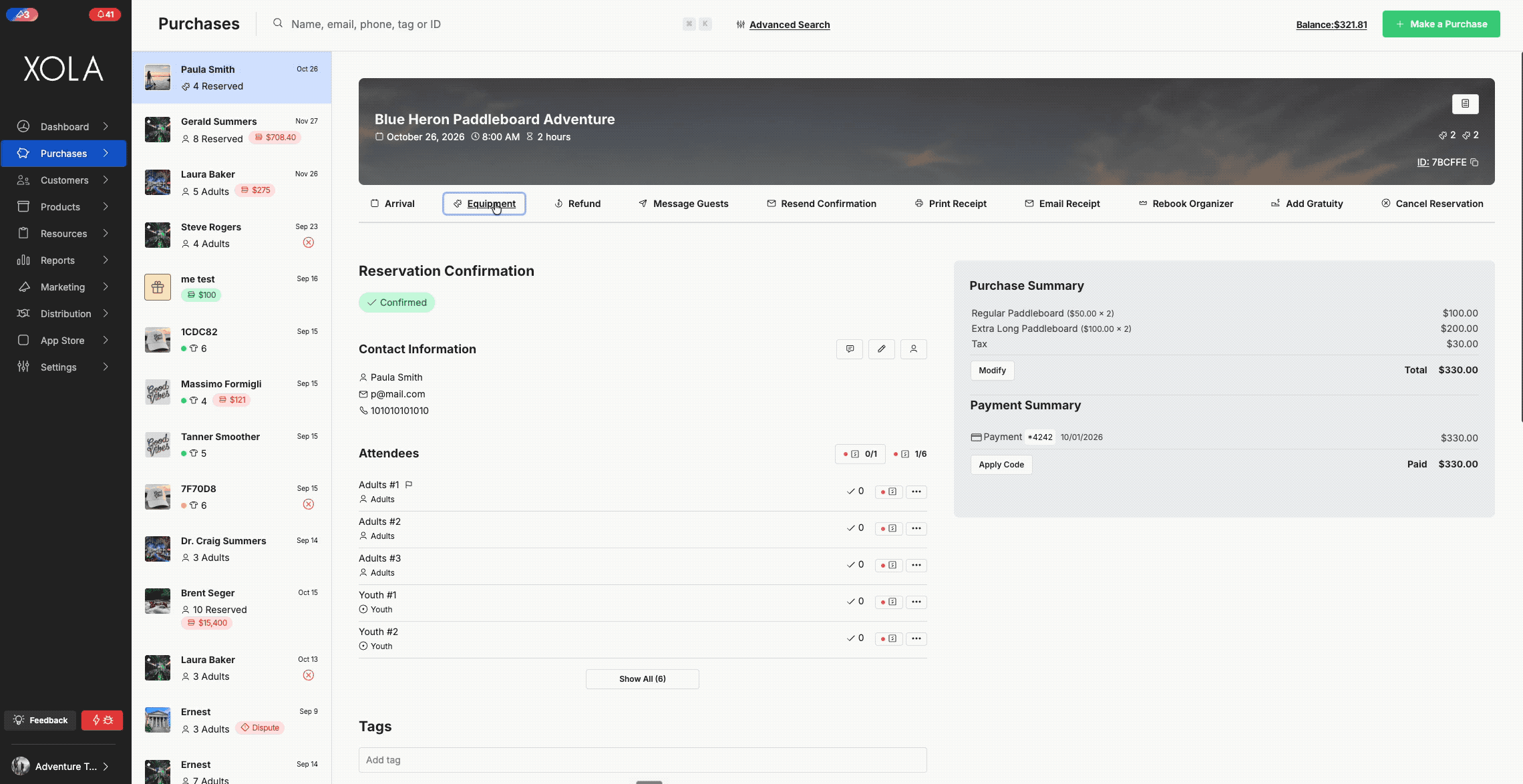
Task: Copy the reservation ID 7BCFFE
Action: [x=1474, y=162]
